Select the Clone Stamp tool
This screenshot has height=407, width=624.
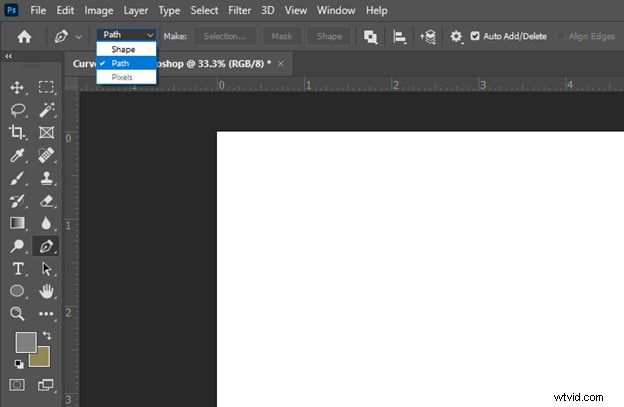pos(47,178)
